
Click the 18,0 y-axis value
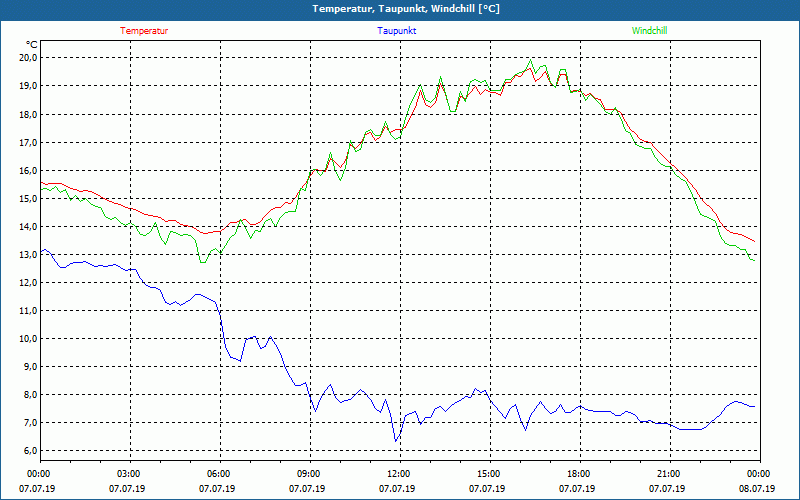coord(28,114)
